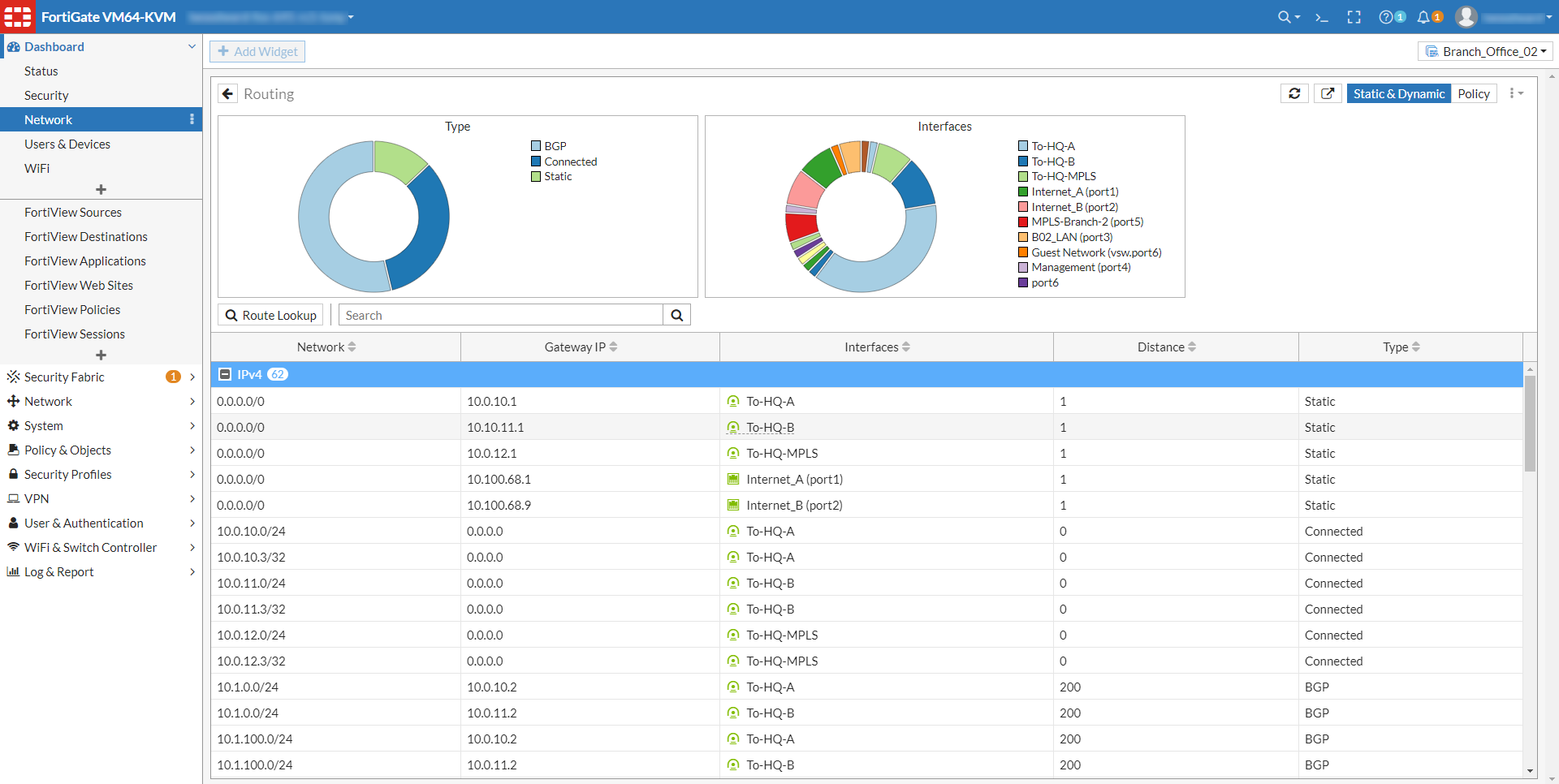Collapse the IPv4 routes section
The image size is (1559, 784).
pos(225,374)
